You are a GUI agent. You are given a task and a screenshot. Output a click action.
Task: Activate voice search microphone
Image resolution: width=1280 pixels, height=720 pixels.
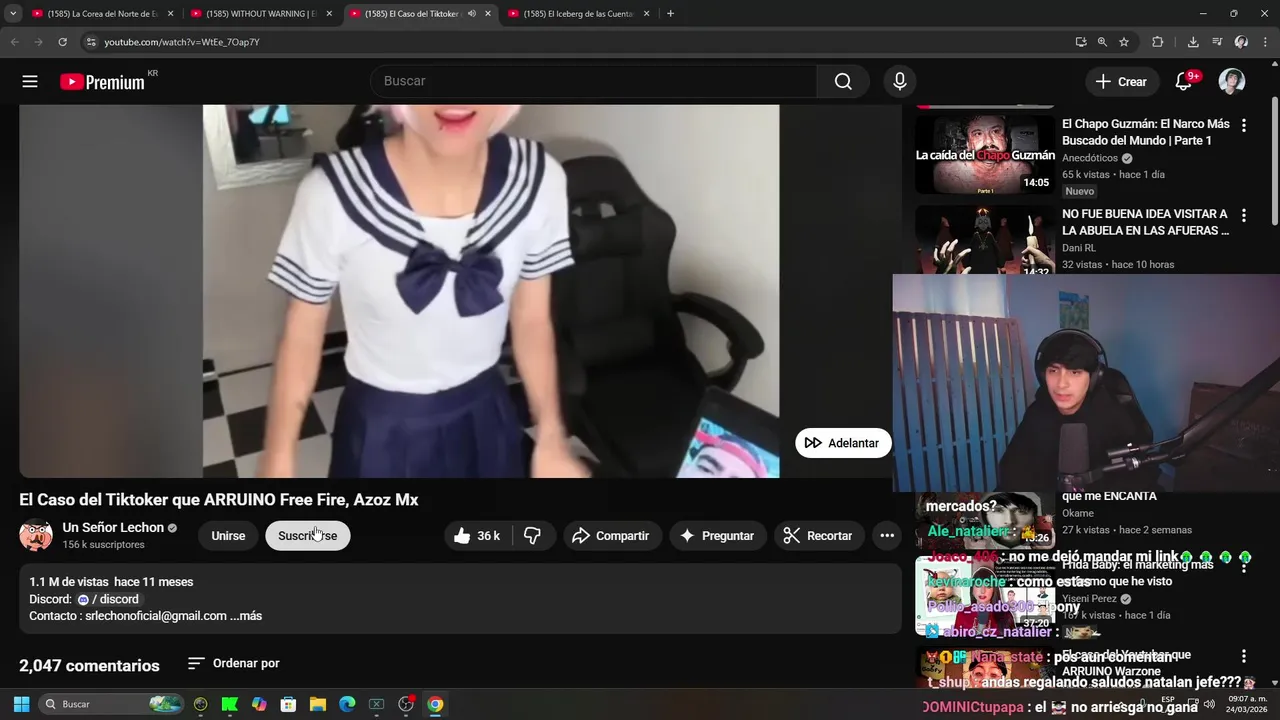pos(900,81)
